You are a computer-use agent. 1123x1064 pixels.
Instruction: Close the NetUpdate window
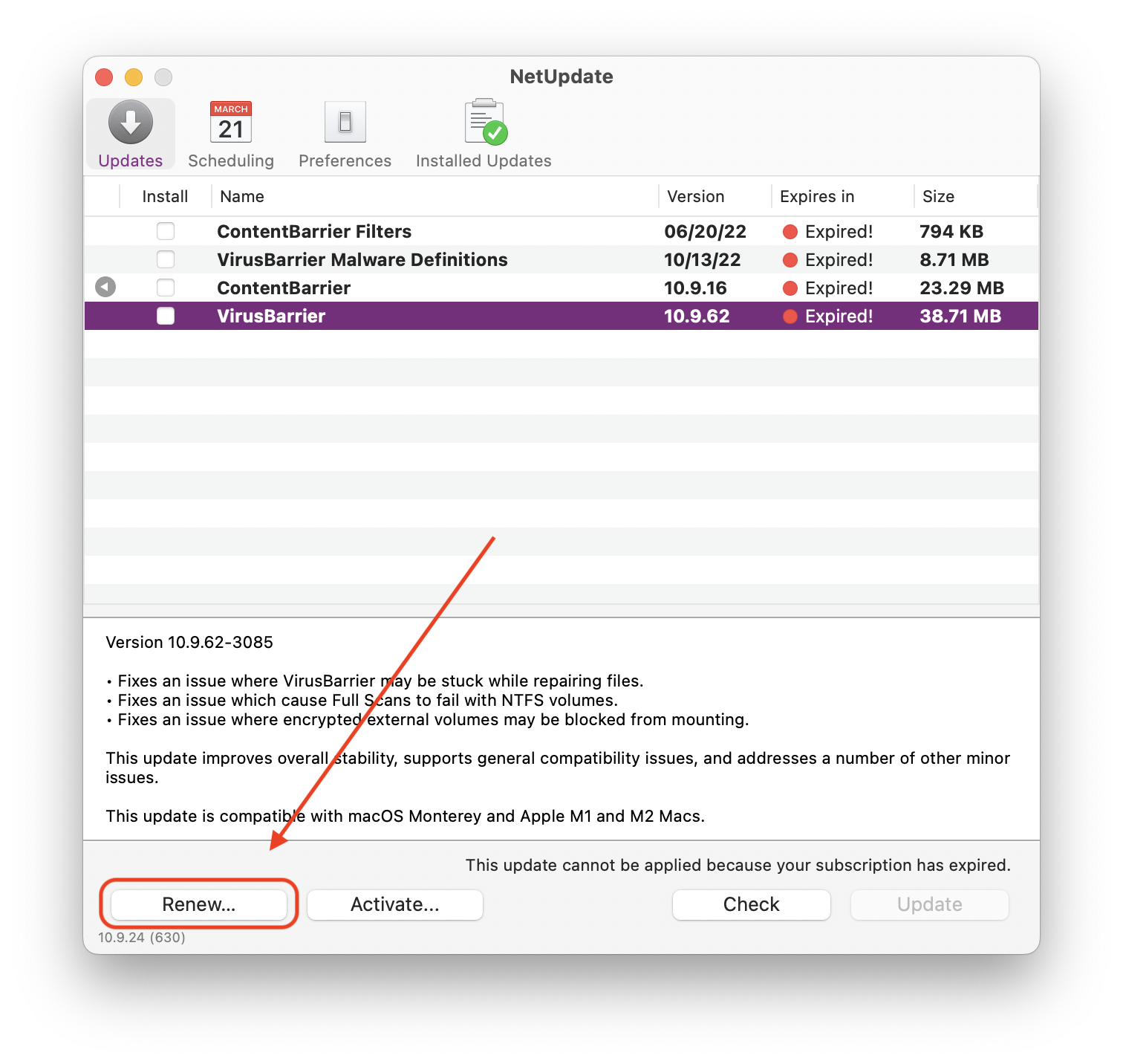(104, 77)
